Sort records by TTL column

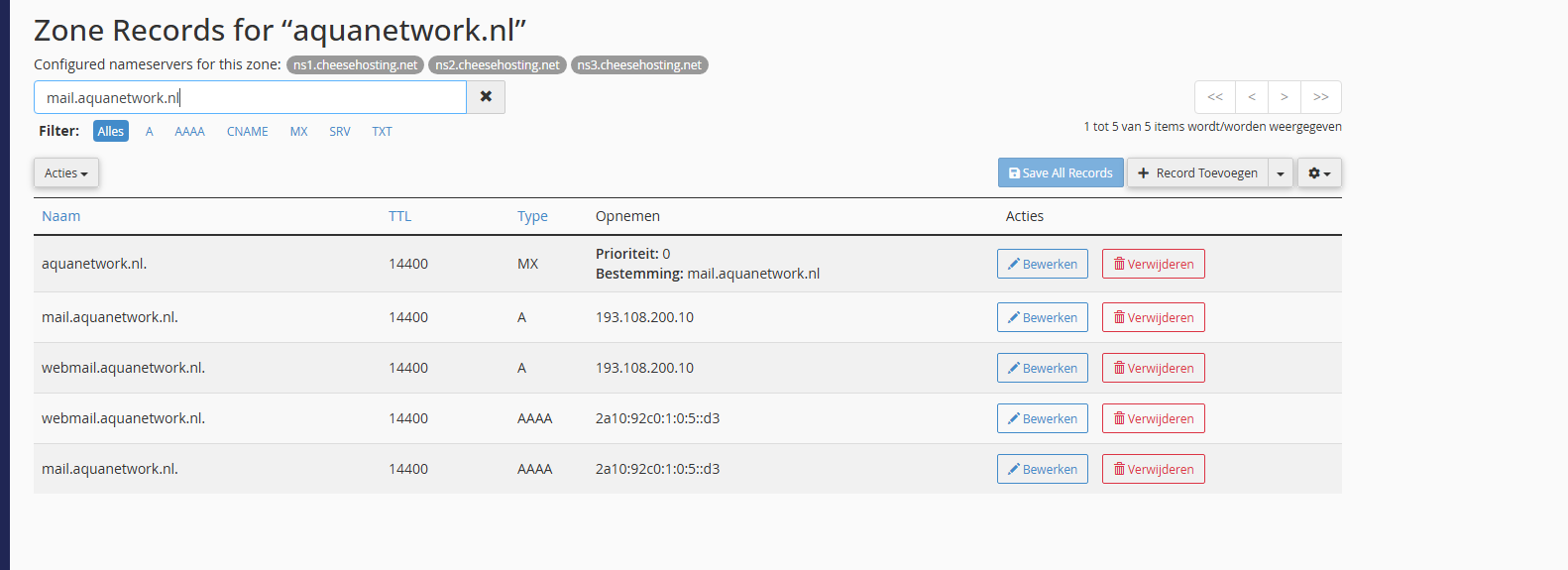click(x=399, y=216)
